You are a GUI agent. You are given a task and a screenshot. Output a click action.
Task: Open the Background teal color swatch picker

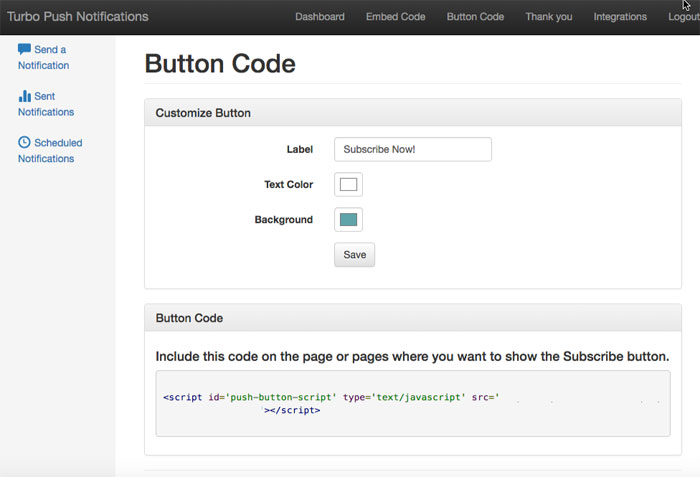pyautogui.click(x=348, y=220)
